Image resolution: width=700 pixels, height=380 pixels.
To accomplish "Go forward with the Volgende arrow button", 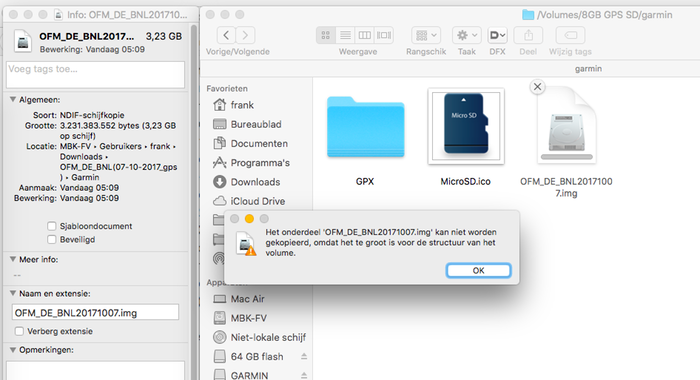I will tap(245, 35).
